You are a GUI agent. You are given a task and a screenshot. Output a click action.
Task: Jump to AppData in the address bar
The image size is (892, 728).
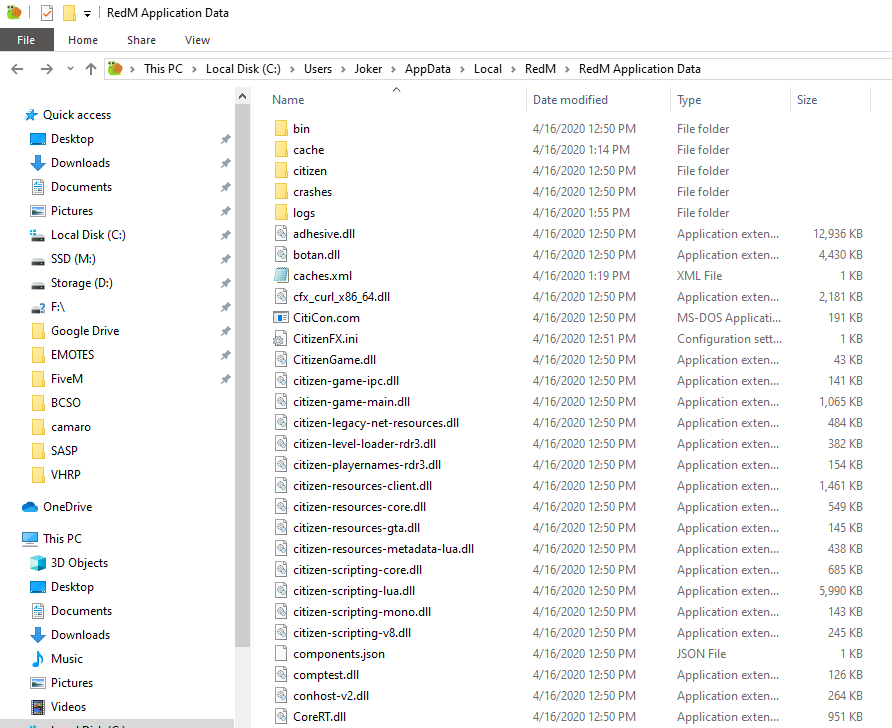[427, 69]
